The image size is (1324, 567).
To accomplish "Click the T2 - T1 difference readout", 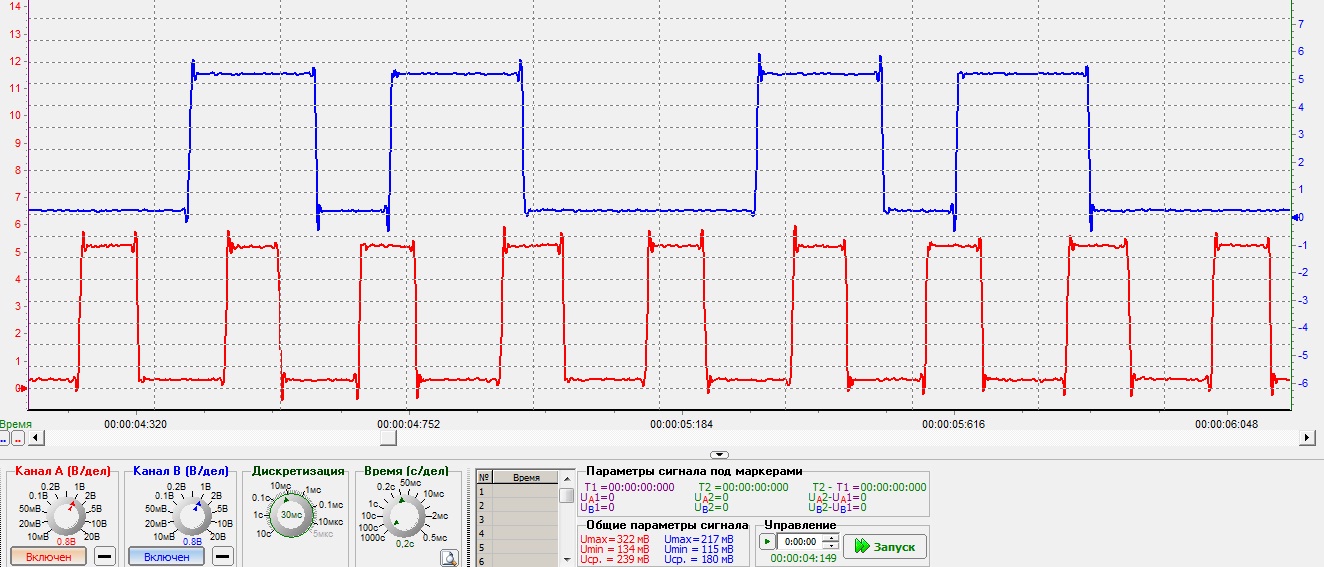I will point(869,487).
